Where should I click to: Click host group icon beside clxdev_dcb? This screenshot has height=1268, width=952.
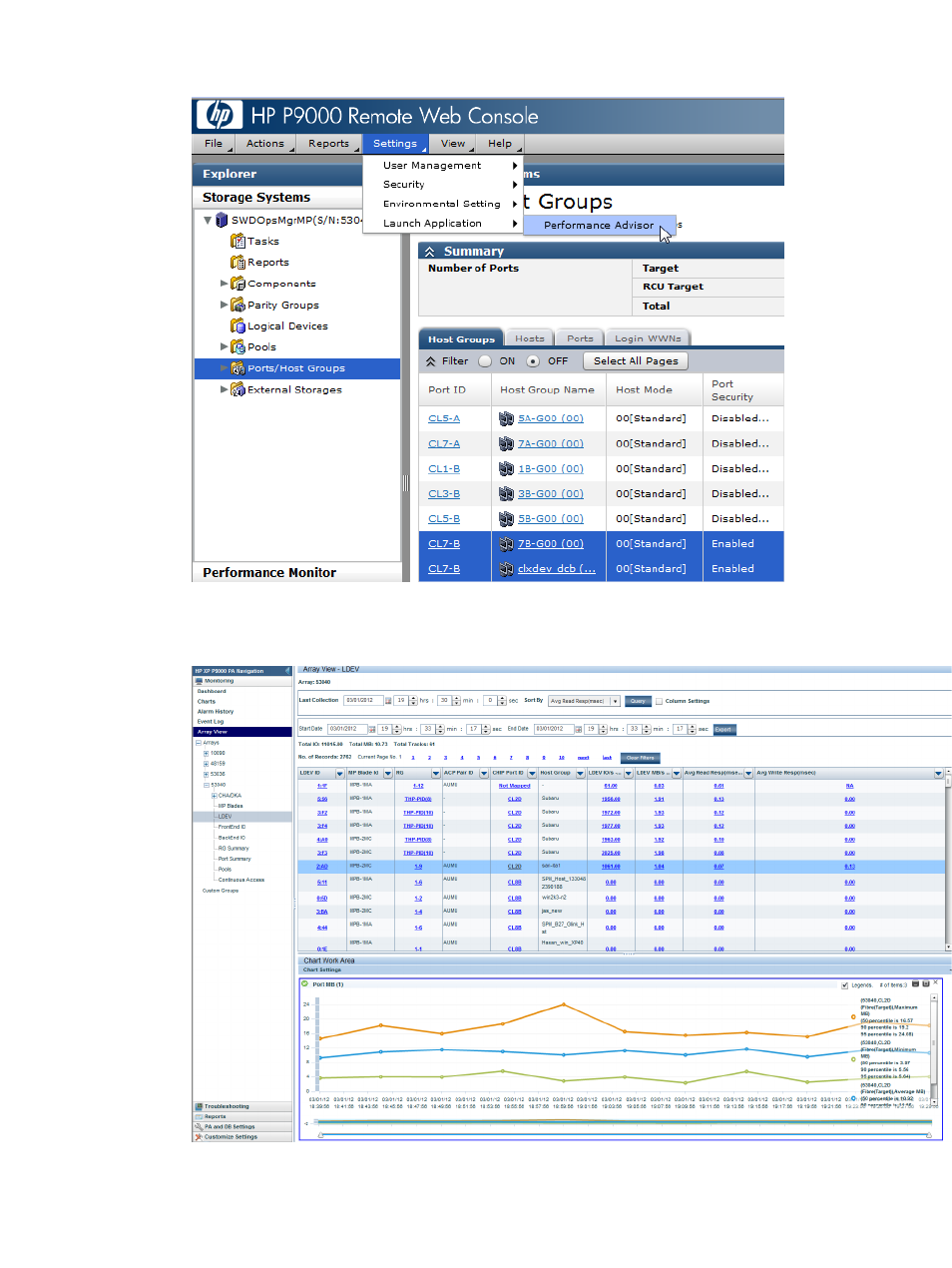pyautogui.click(x=506, y=569)
